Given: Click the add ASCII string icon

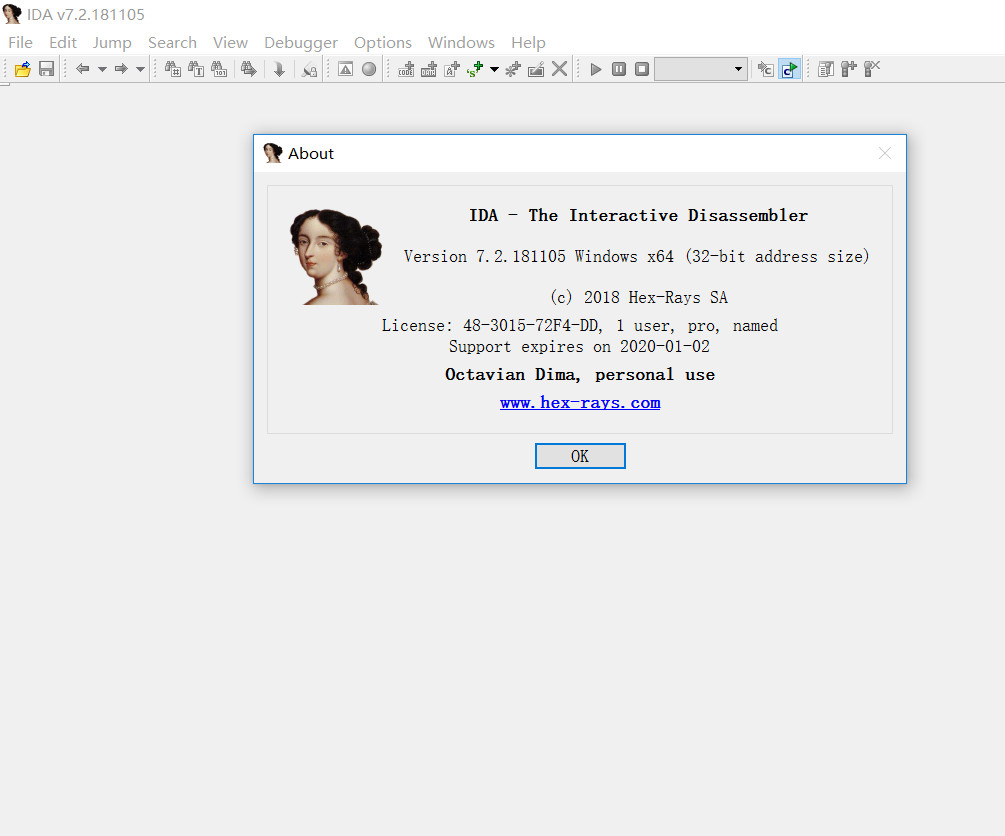Looking at the screenshot, I should click(452, 69).
